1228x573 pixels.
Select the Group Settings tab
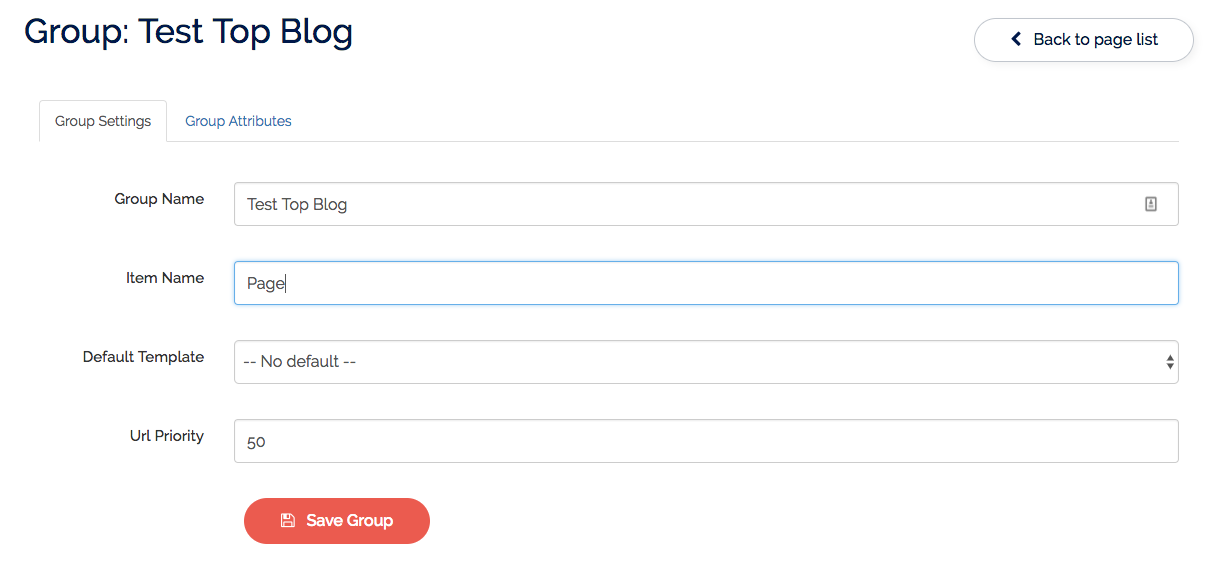[x=103, y=121]
